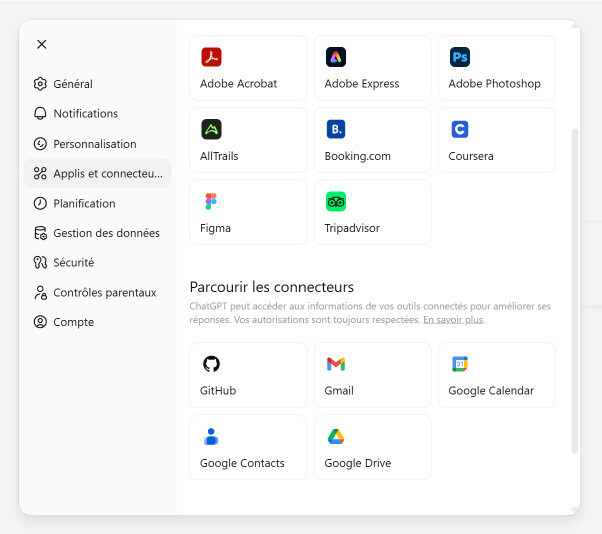Open the Adobe Acrobat card label
The width and height of the screenshot is (602, 534).
pyautogui.click(x=238, y=84)
